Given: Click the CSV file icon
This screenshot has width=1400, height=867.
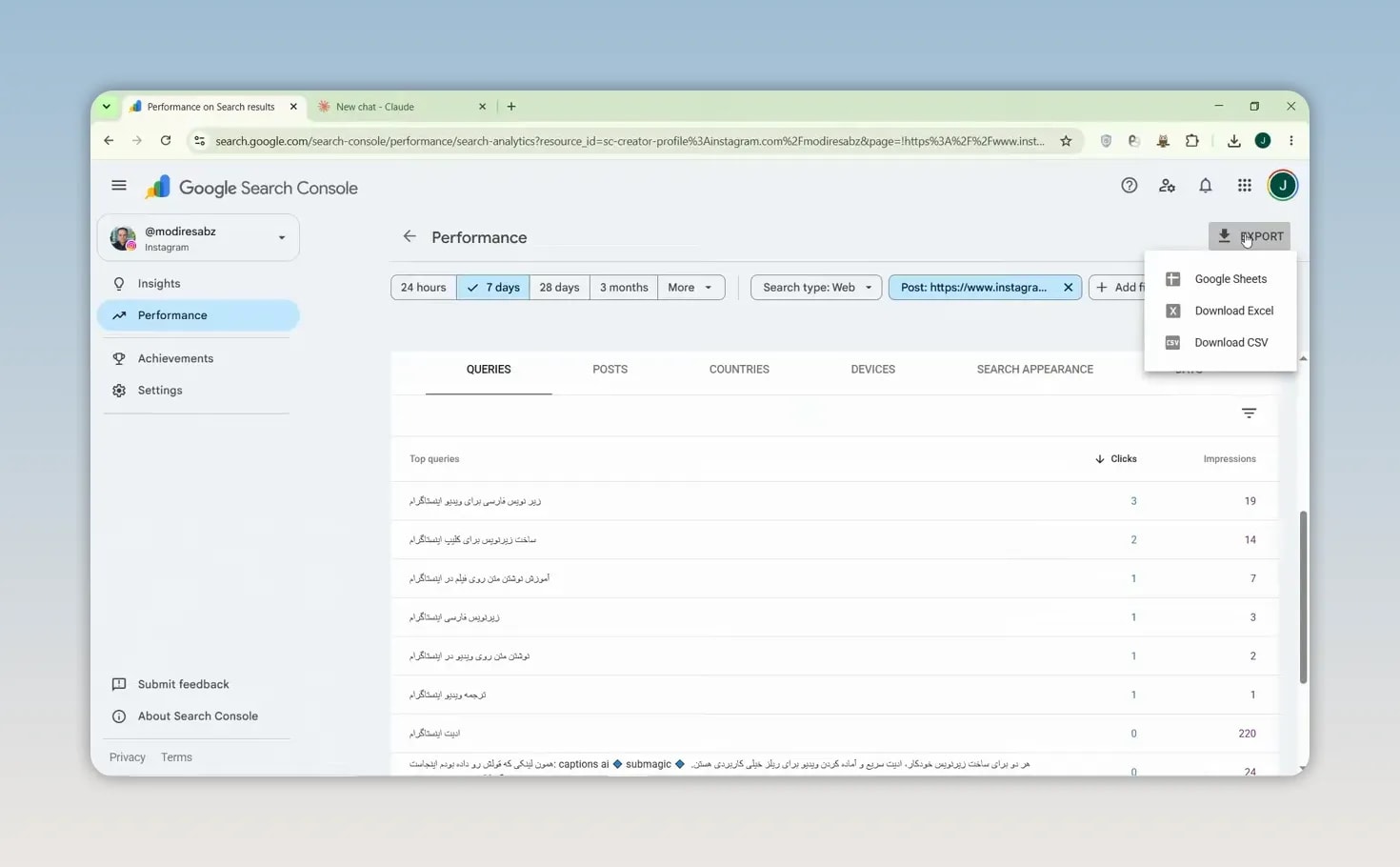Looking at the screenshot, I should [x=1172, y=342].
